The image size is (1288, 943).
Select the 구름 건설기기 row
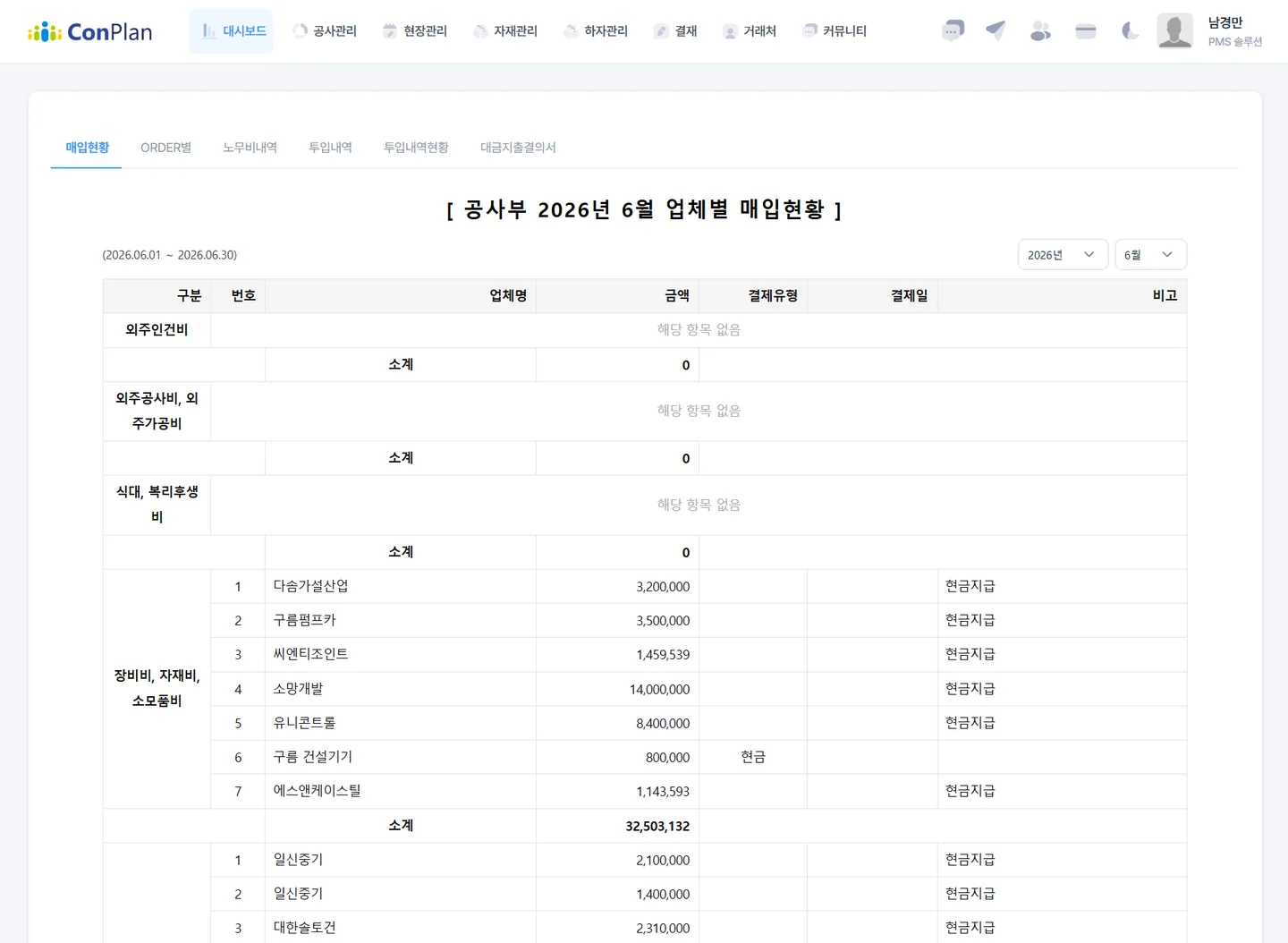click(699, 757)
